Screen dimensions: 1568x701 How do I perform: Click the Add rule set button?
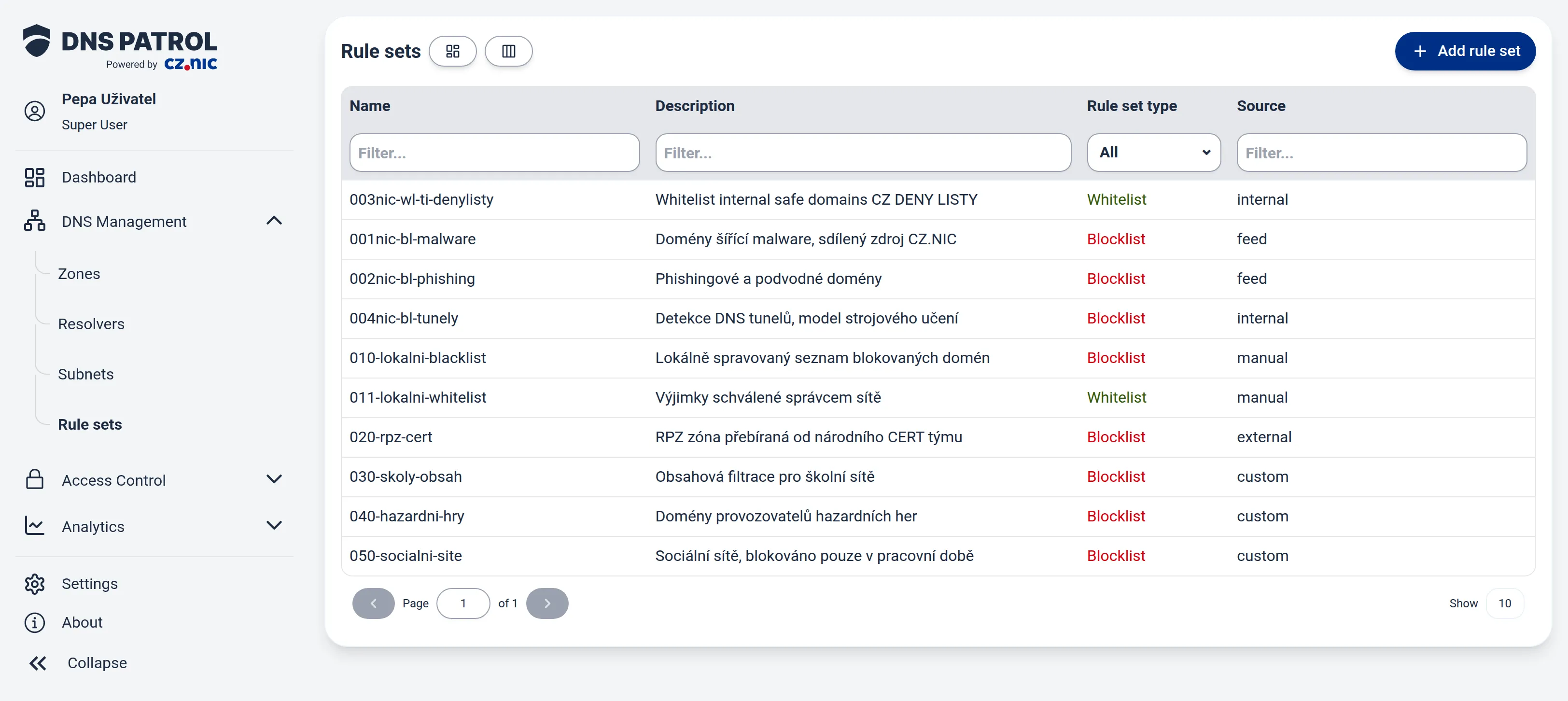click(1465, 51)
